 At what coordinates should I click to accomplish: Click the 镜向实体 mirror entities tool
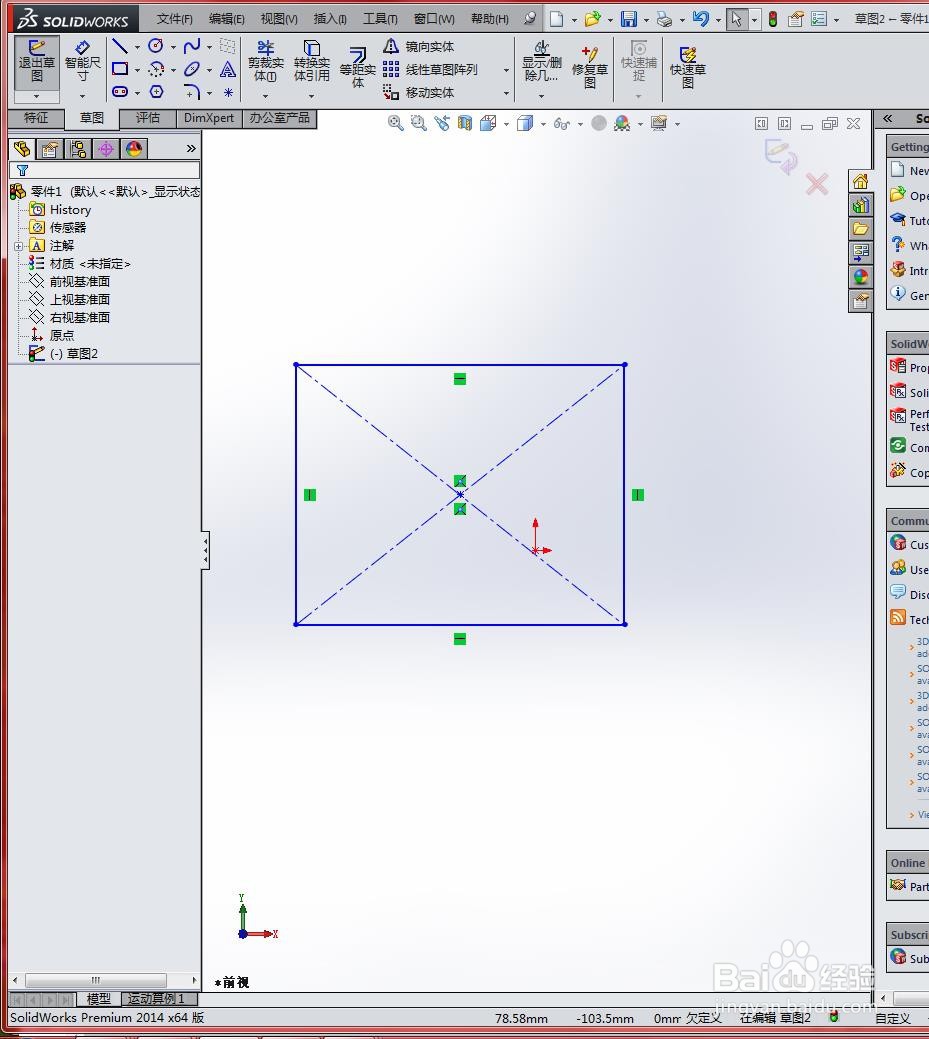point(419,46)
